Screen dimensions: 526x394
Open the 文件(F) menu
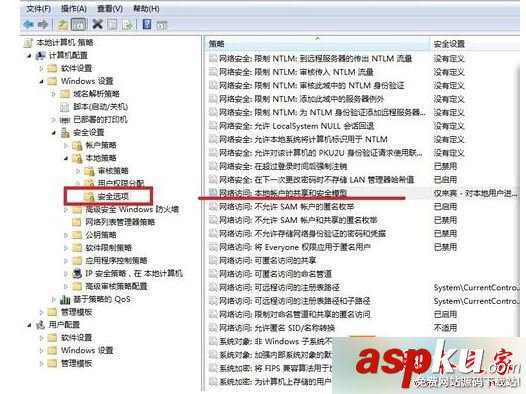39,9
